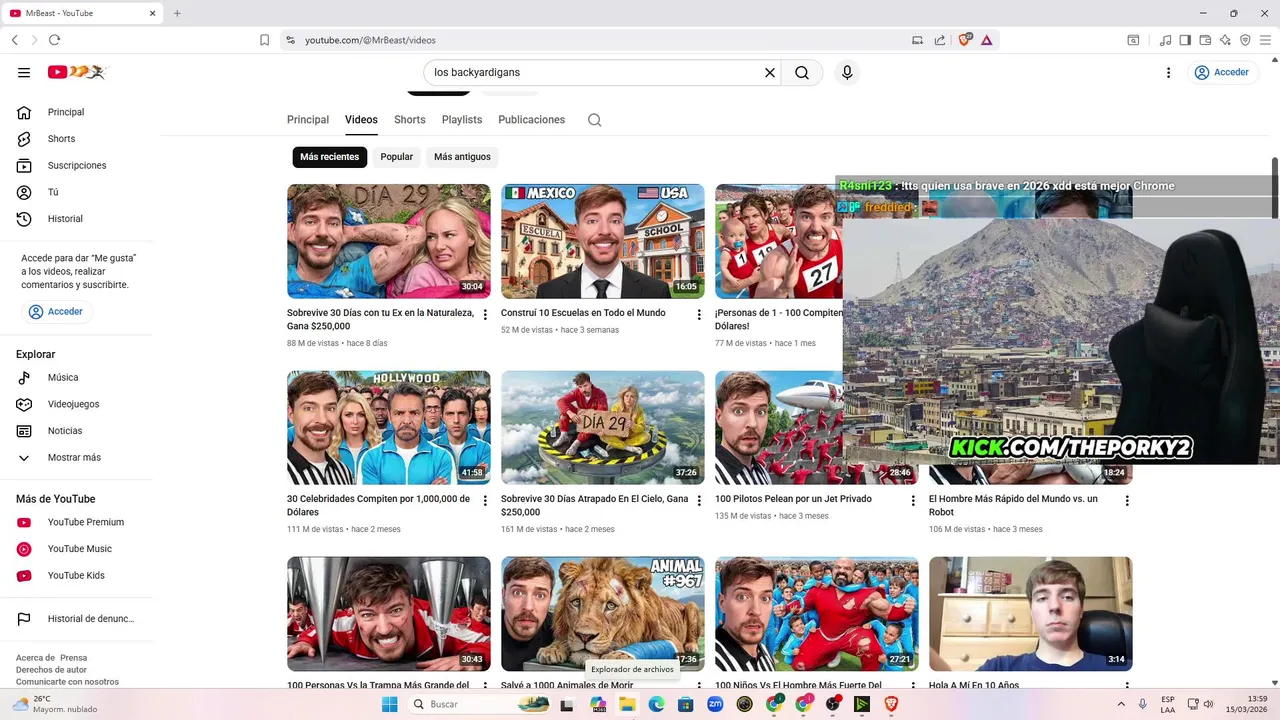The image size is (1280, 720).
Task: Open File Explorer from taskbar
Action: tap(627, 704)
